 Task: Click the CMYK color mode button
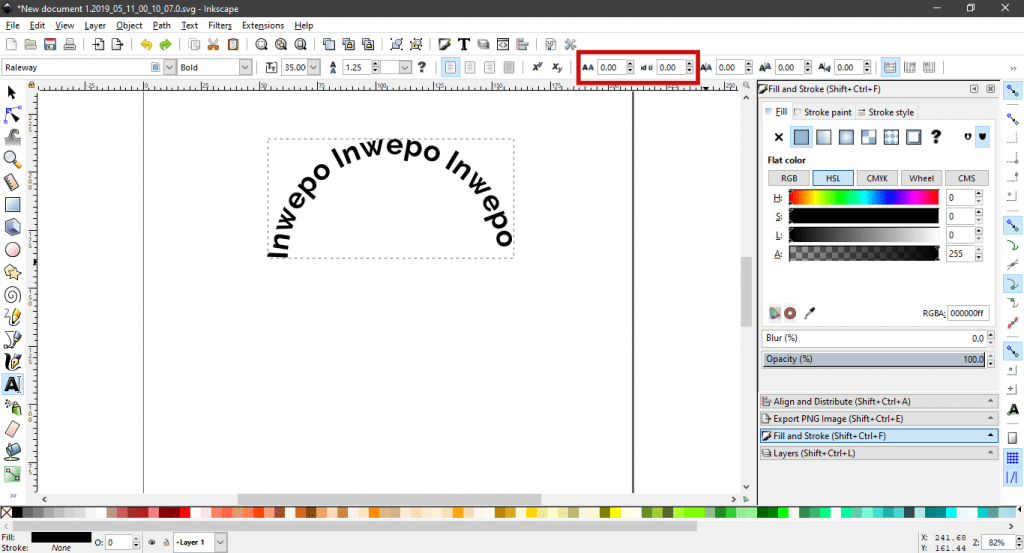[877, 178]
